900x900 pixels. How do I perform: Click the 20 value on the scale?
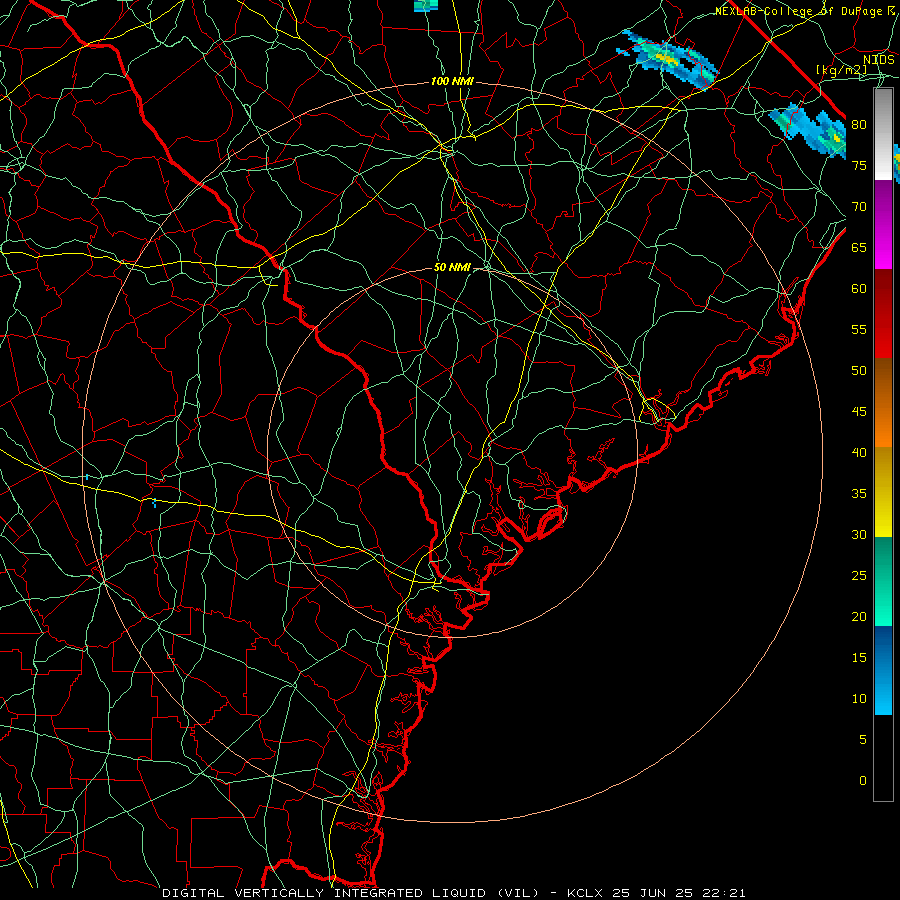coord(859,616)
